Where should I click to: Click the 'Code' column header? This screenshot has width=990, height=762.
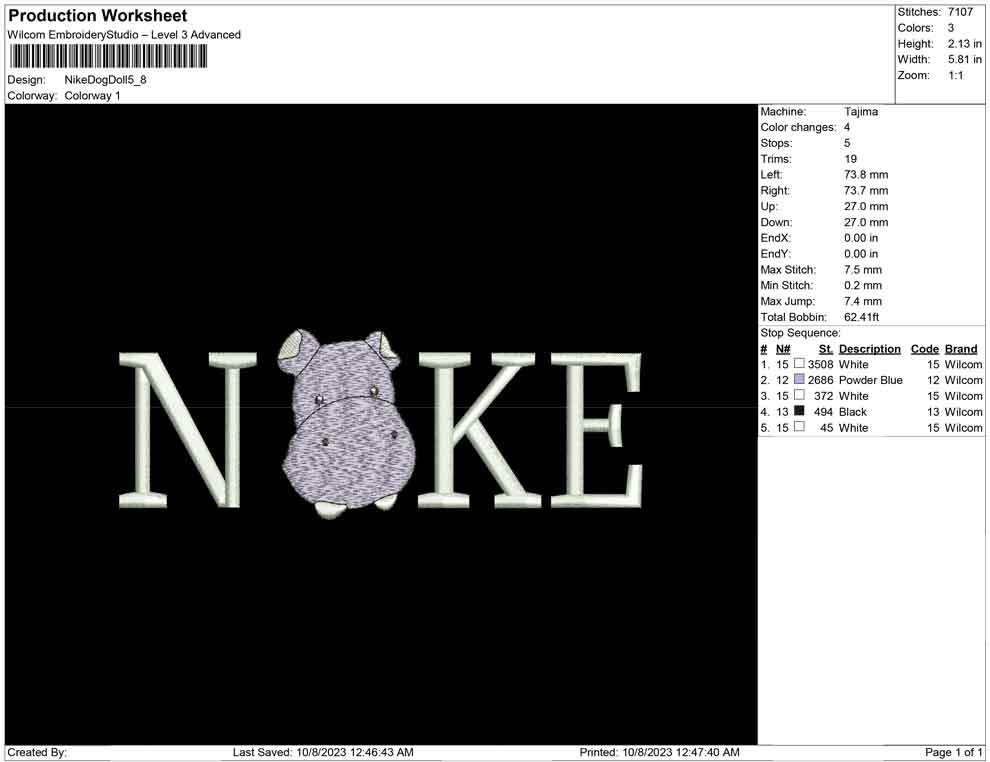tap(924, 348)
